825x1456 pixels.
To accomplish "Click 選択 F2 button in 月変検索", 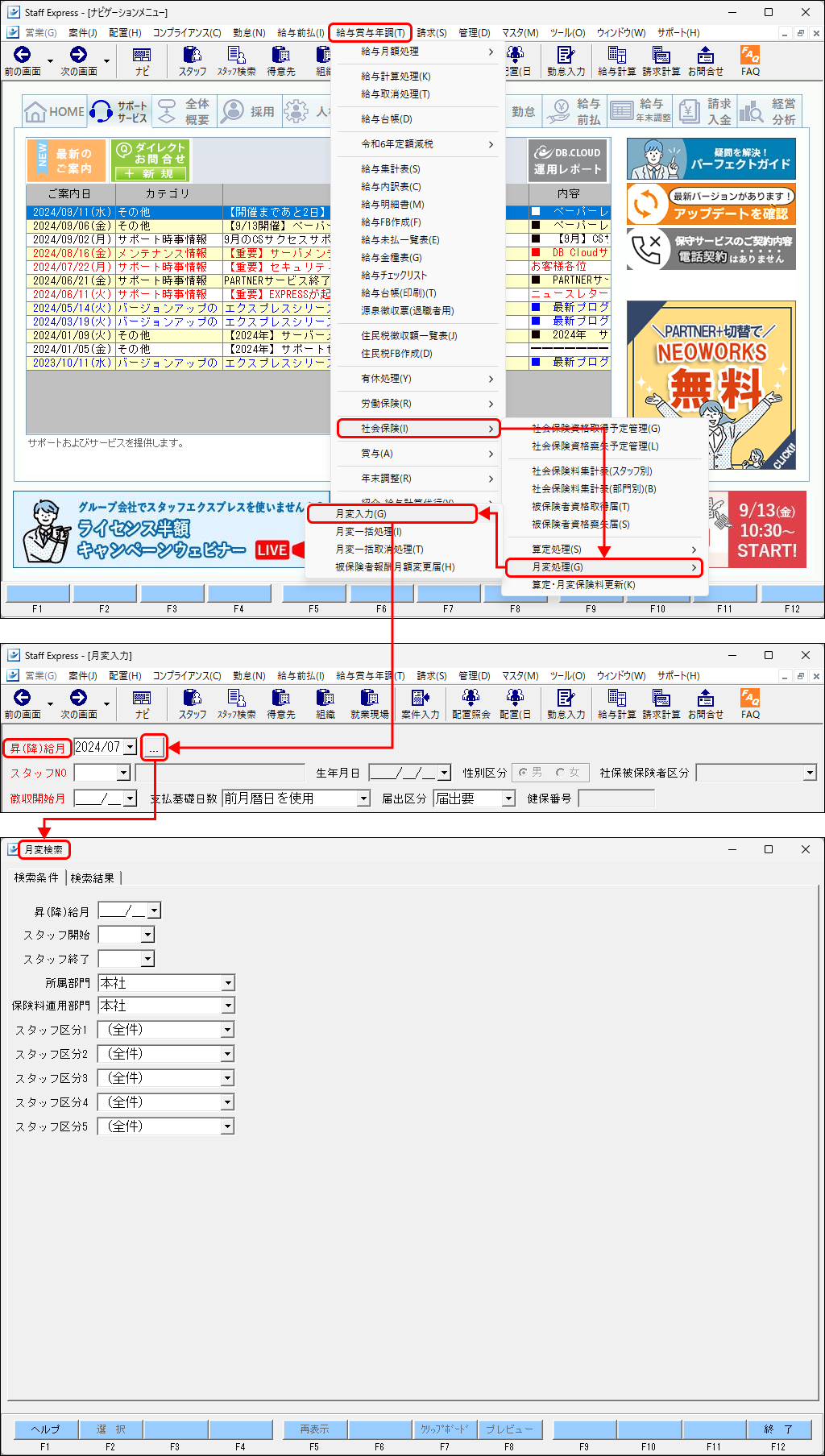I will 110,1429.
